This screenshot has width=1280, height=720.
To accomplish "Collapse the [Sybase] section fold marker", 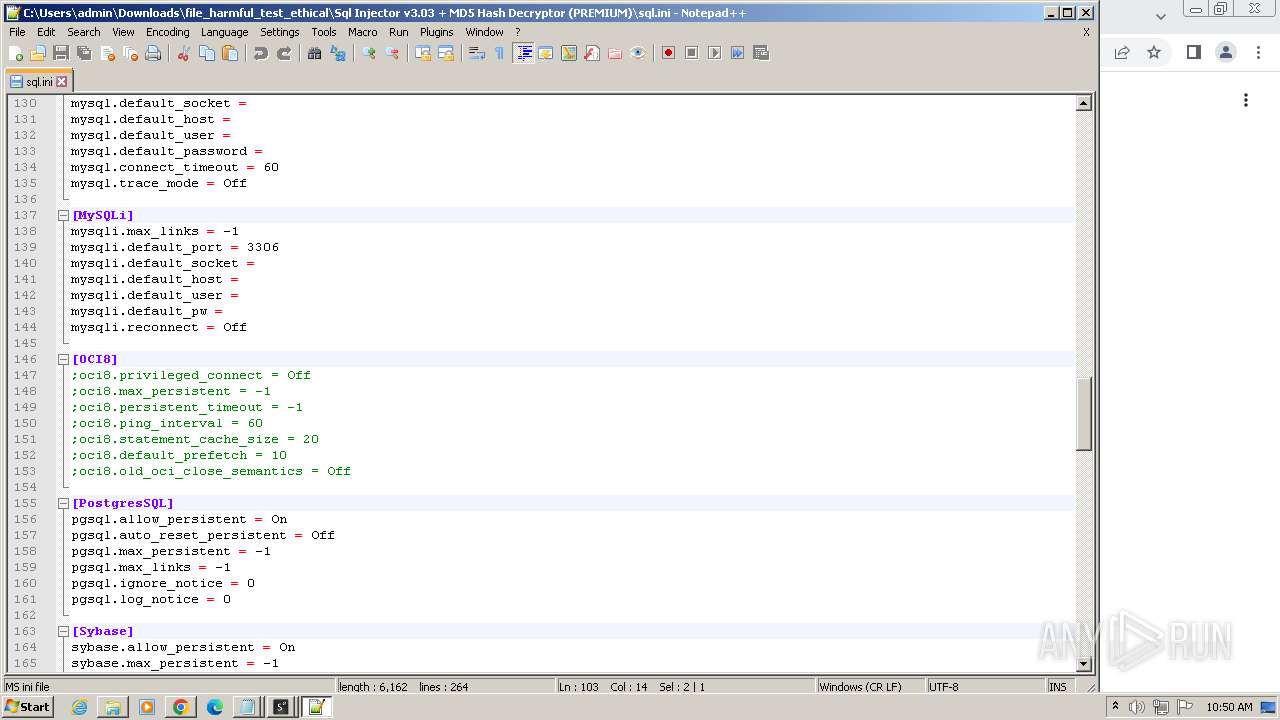I will pos(63,631).
